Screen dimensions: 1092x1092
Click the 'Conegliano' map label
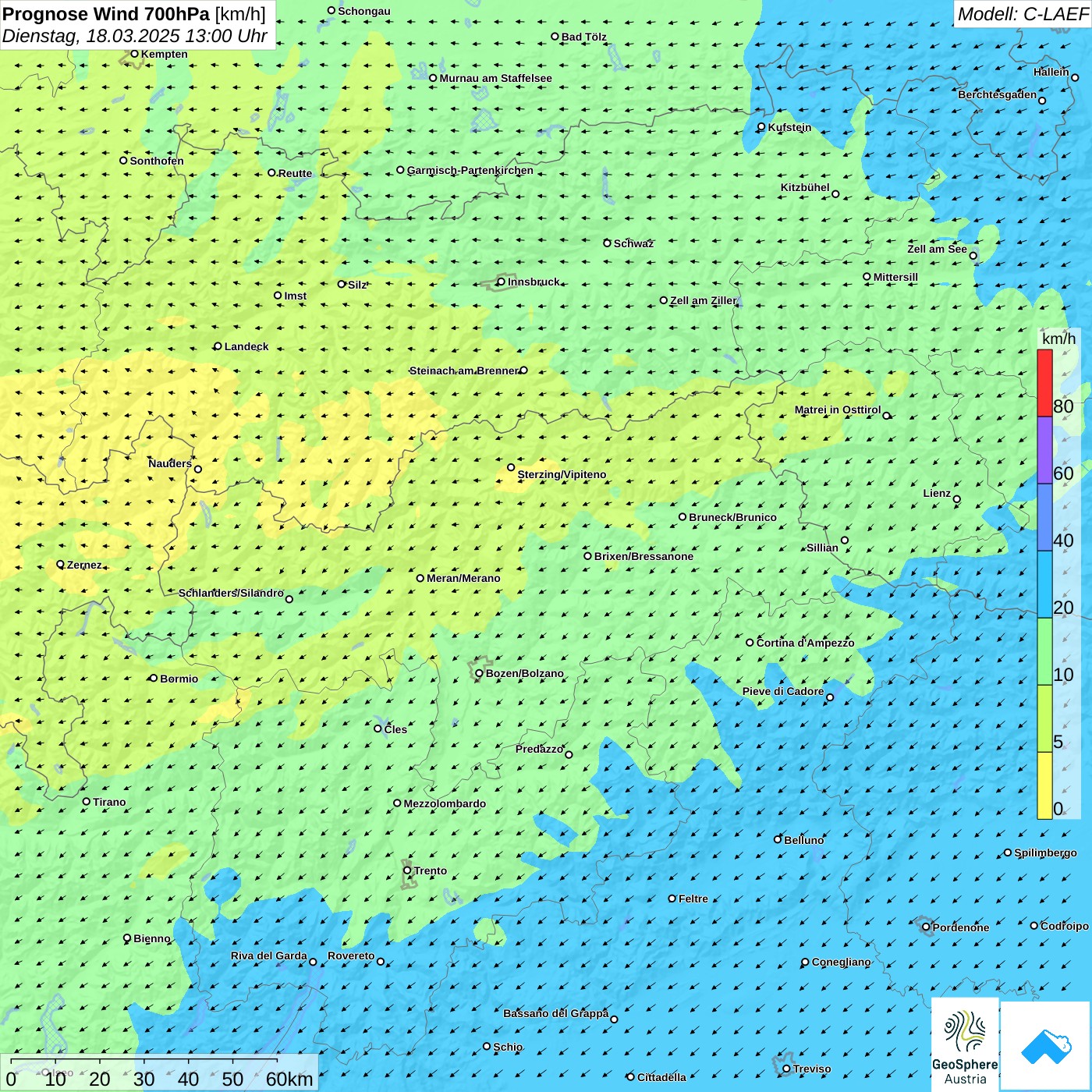[x=841, y=962]
